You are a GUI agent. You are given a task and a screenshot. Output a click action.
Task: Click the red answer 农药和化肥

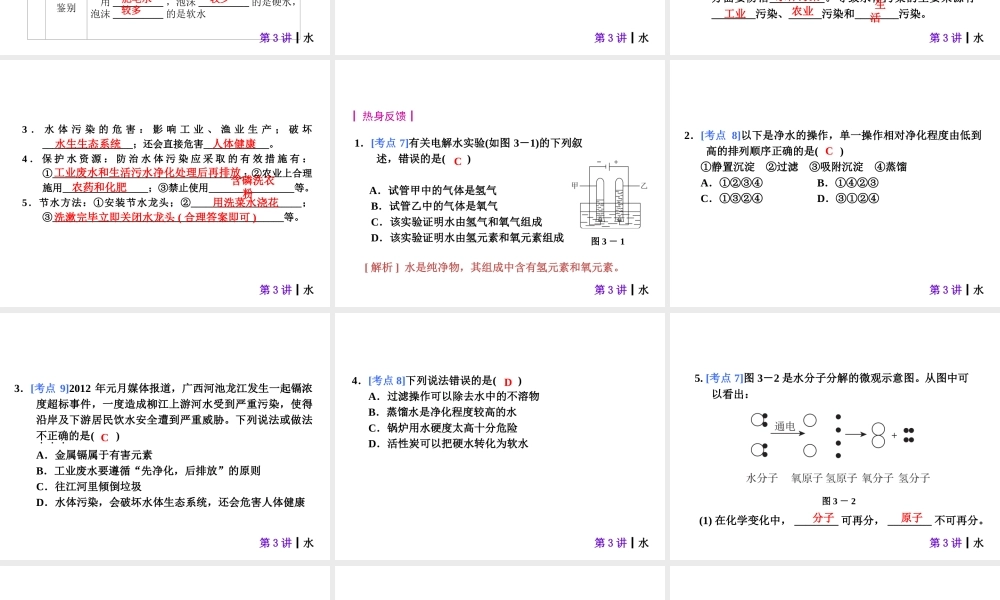click(x=99, y=187)
